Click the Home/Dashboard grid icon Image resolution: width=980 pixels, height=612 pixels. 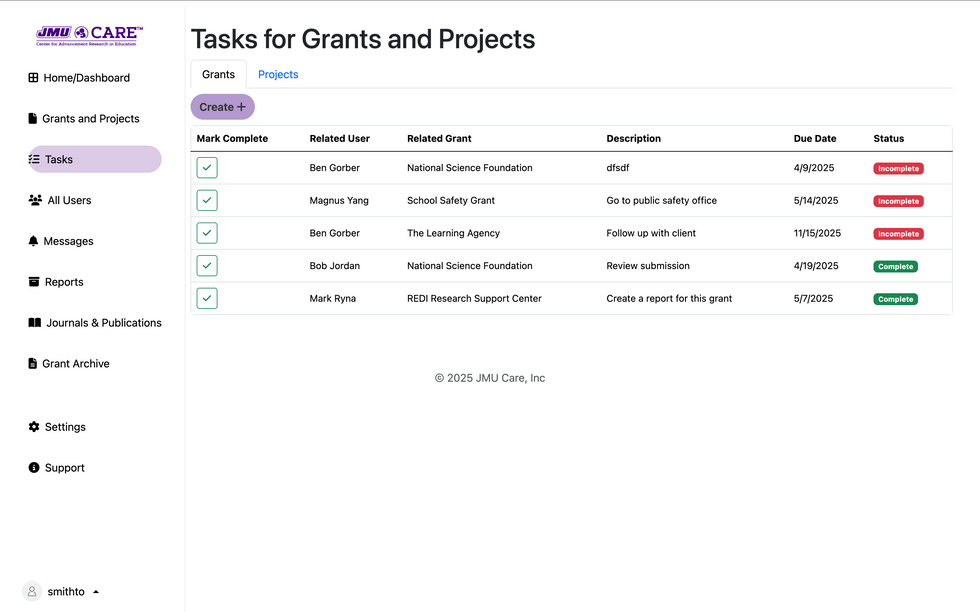point(33,78)
